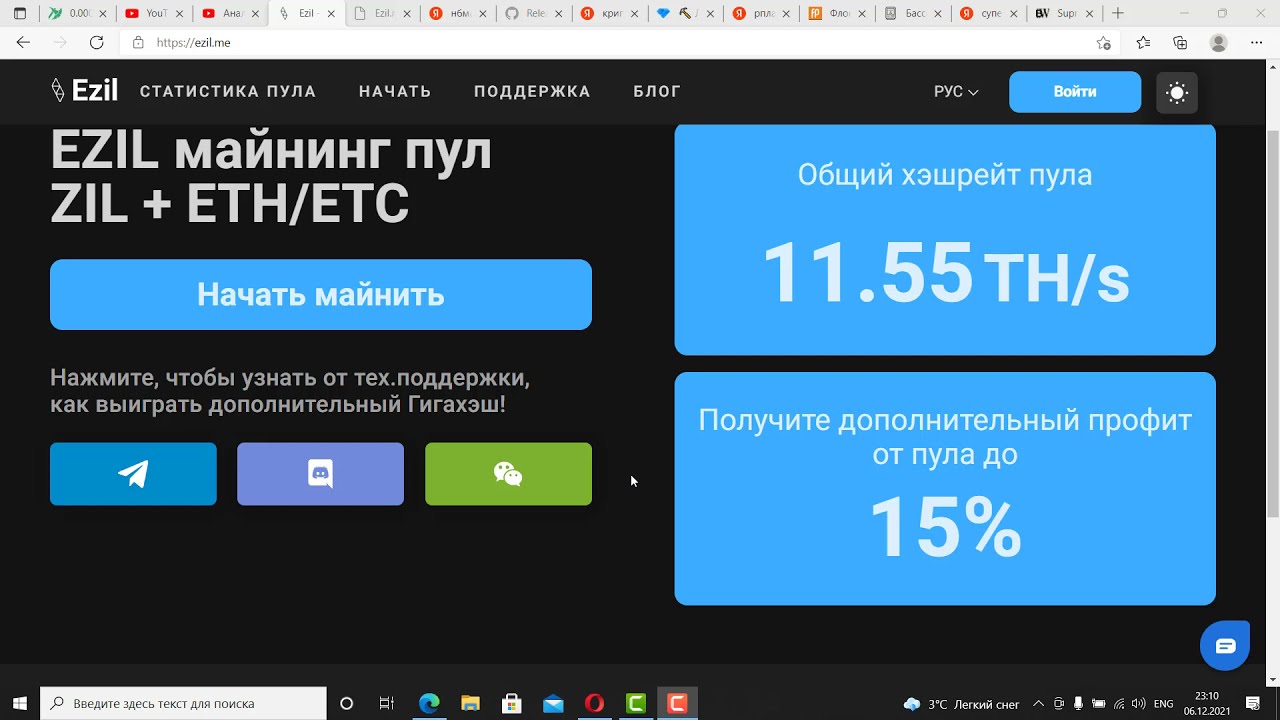This screenshot has width=1280, height=720.
Task: Select the 15% additional profit card
Action: click(x=945, y=489)
